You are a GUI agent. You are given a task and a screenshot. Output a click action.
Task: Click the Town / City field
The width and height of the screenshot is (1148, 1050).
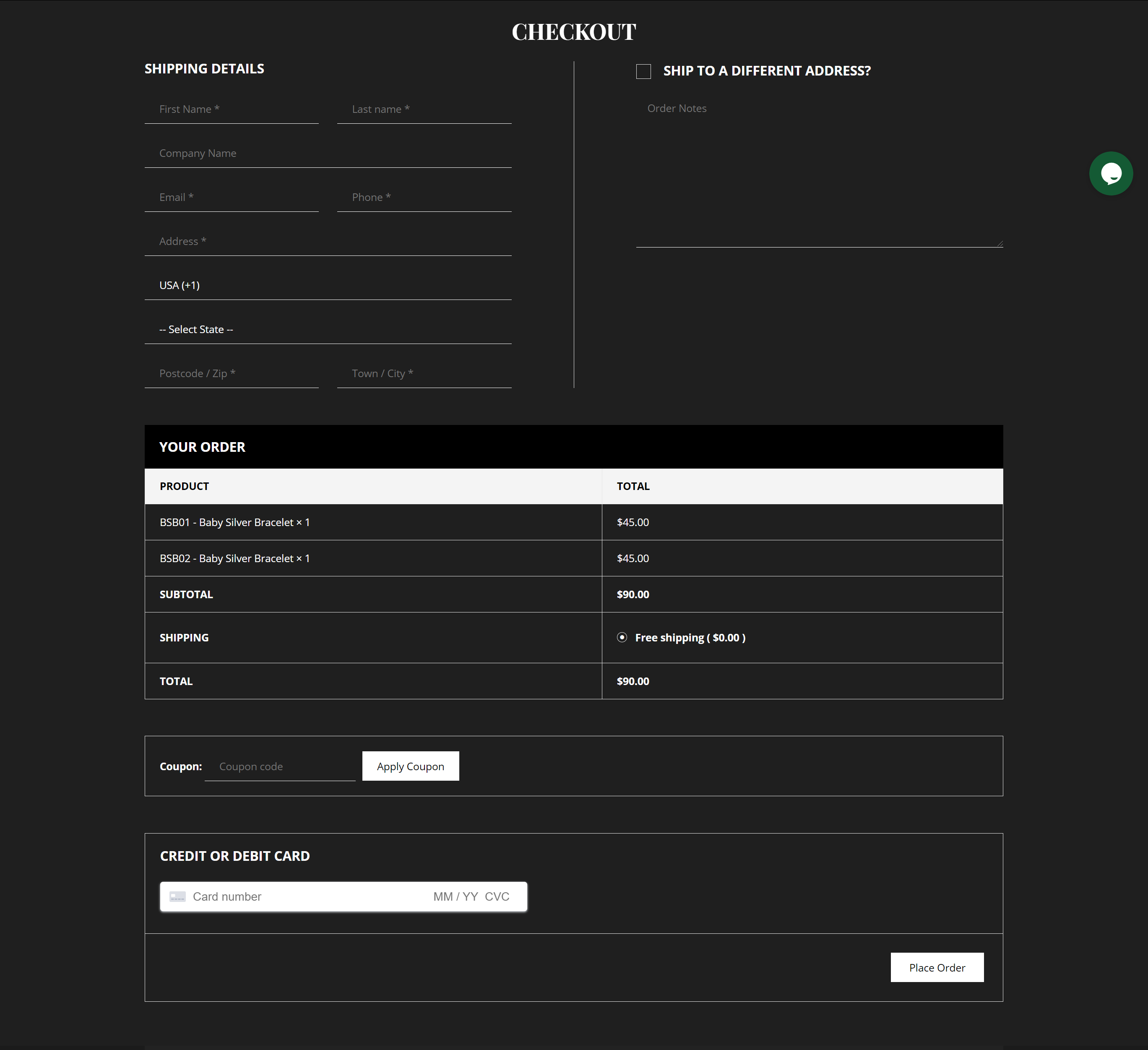click(424, 373)
